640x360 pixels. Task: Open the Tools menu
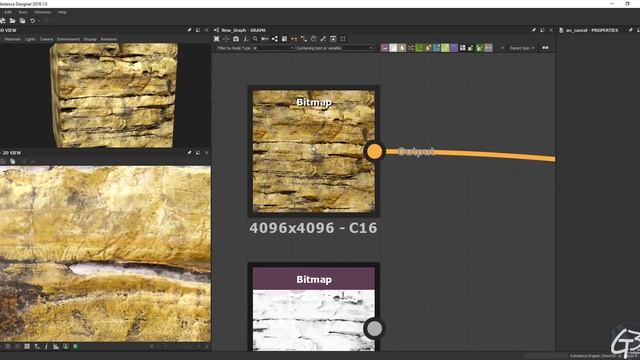[23, 12]
